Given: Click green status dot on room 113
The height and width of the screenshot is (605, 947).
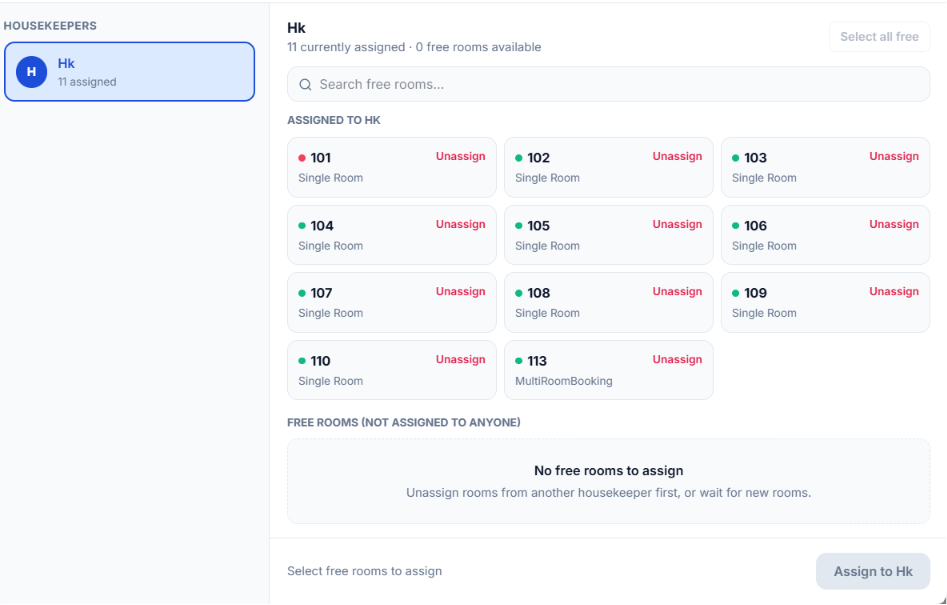Looking at the screenshot, I should pyautogui.click(x=519, y=361).
